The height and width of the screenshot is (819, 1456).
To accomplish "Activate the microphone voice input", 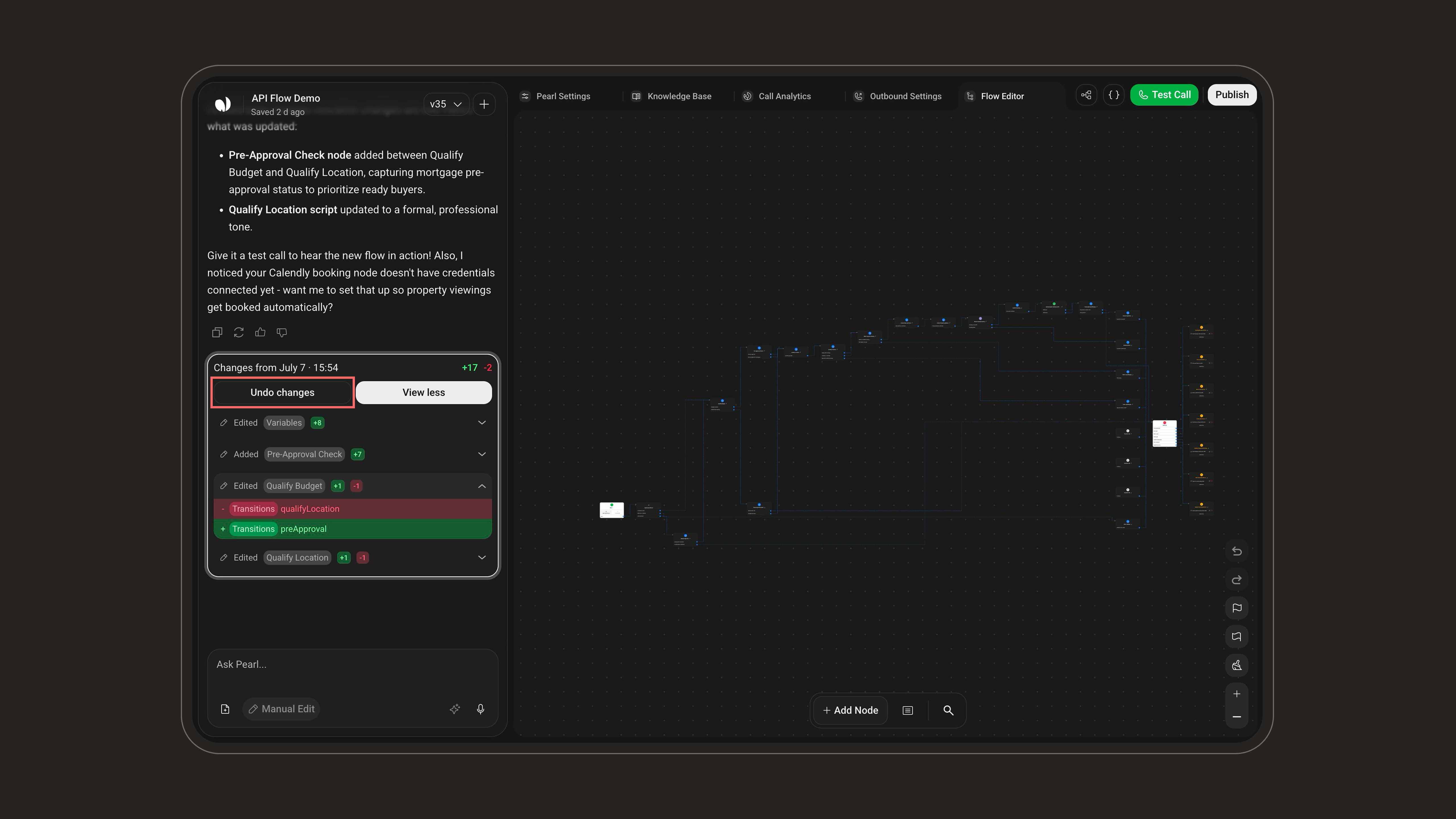I will (x=480, y=709).
